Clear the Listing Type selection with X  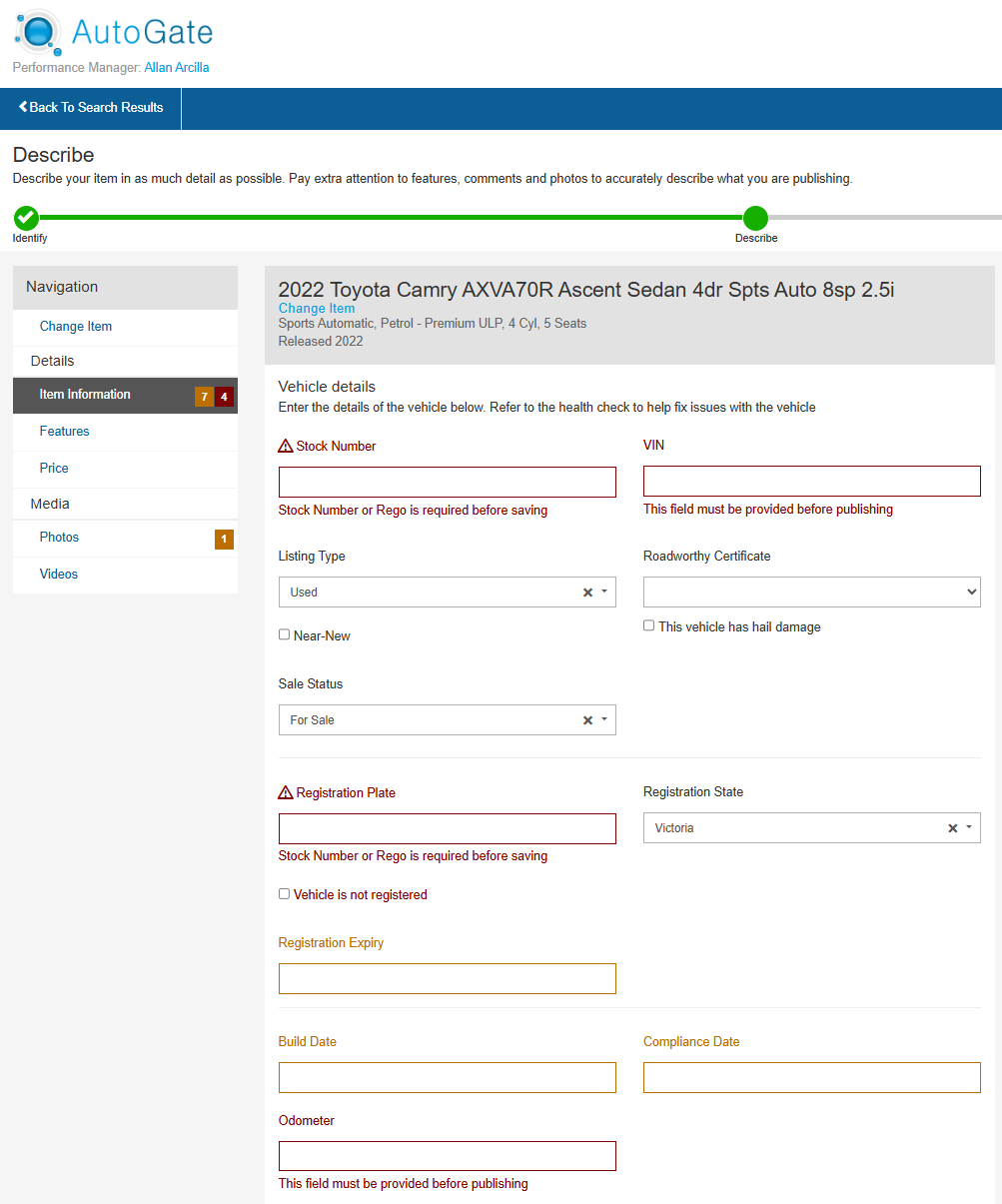point(587,593)
